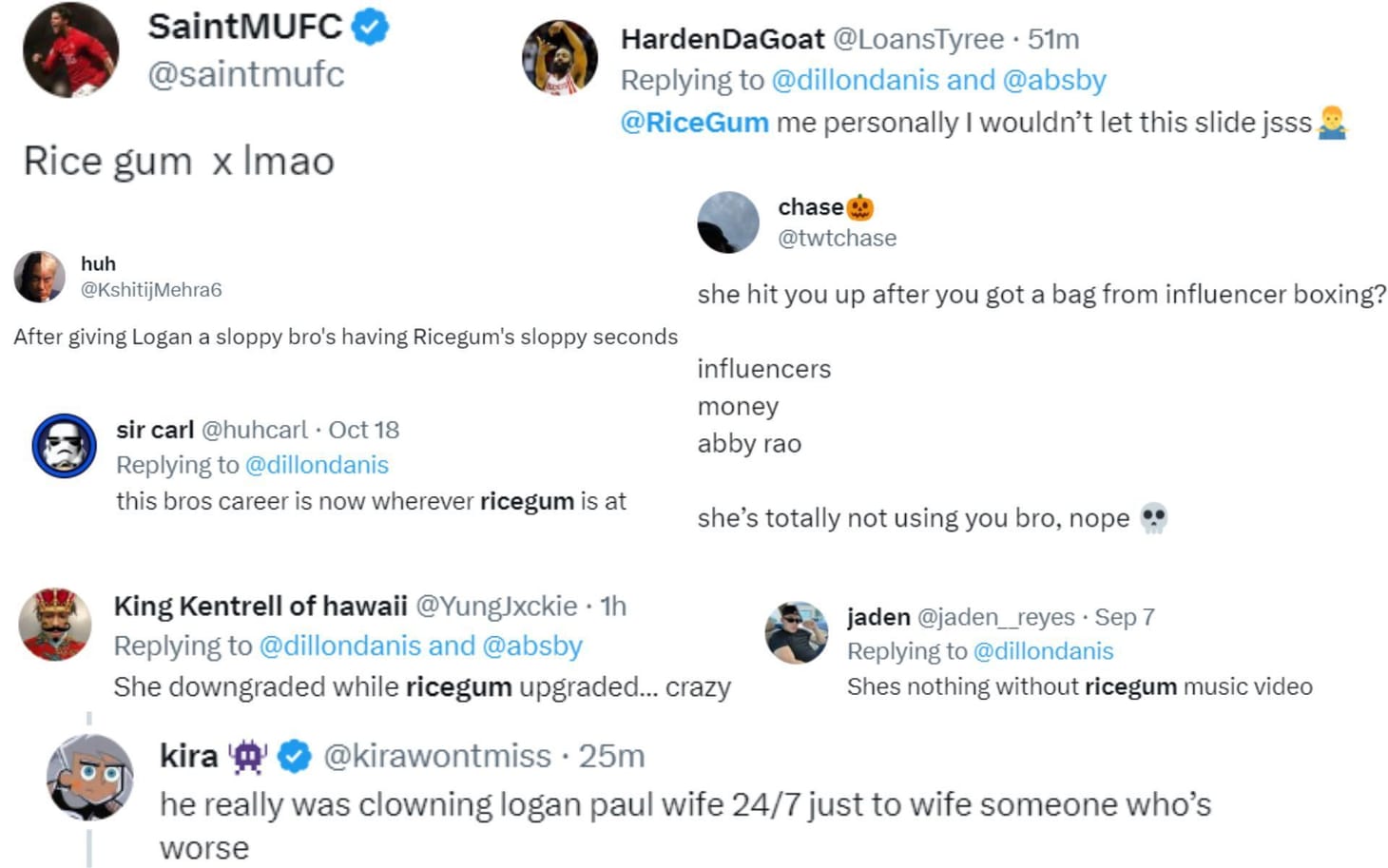Open the @dillondanis link in sir carl's reply

(x=318, y=465)
